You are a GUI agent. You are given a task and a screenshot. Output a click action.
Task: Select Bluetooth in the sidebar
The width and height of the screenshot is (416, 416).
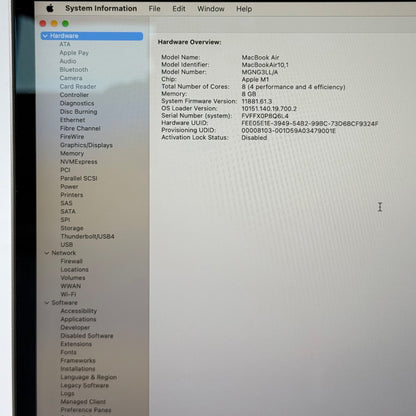pyautogui.click(x=74, y=70)
